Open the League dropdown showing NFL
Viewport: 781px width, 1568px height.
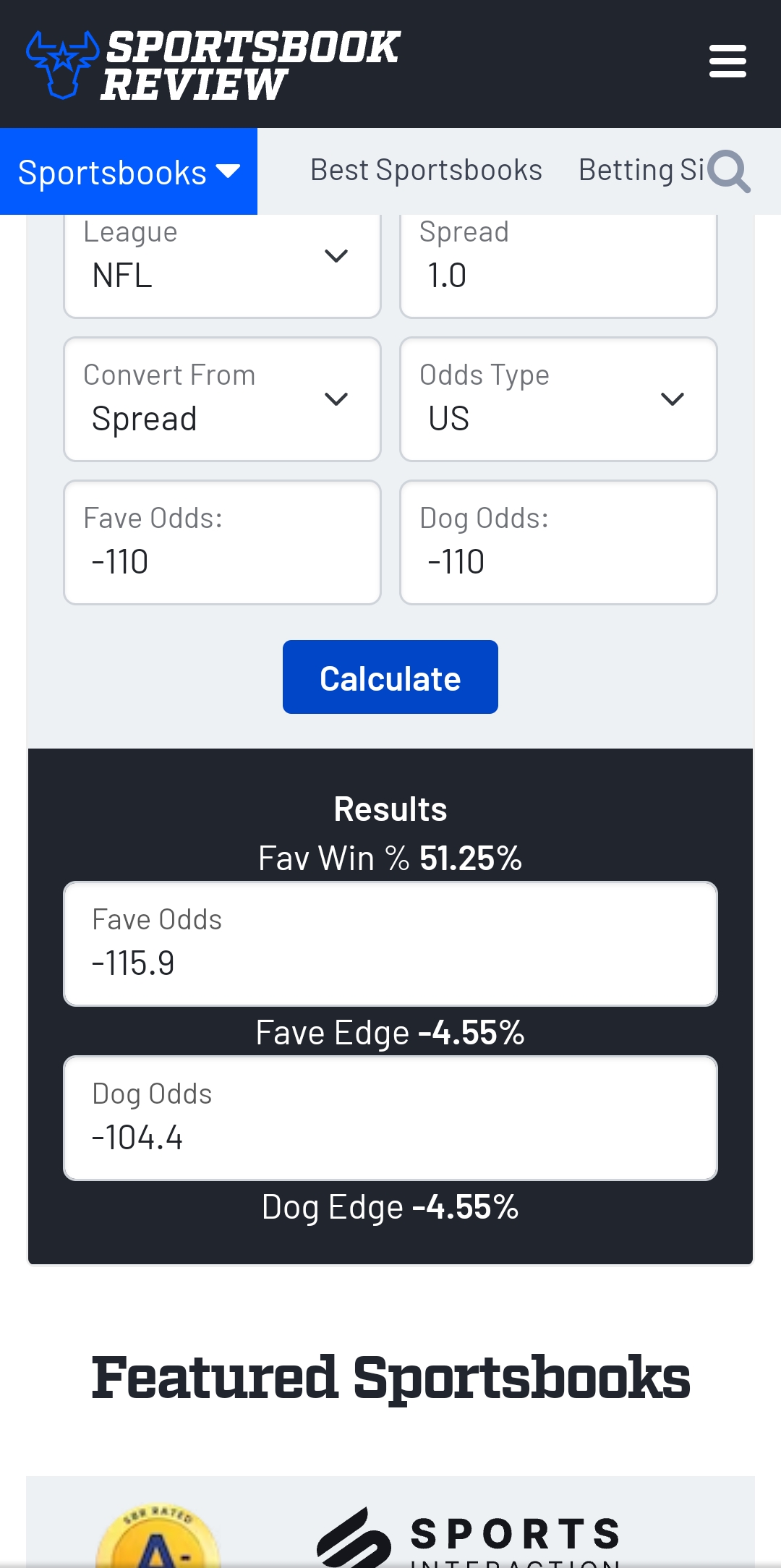click(x=222, y=264)
